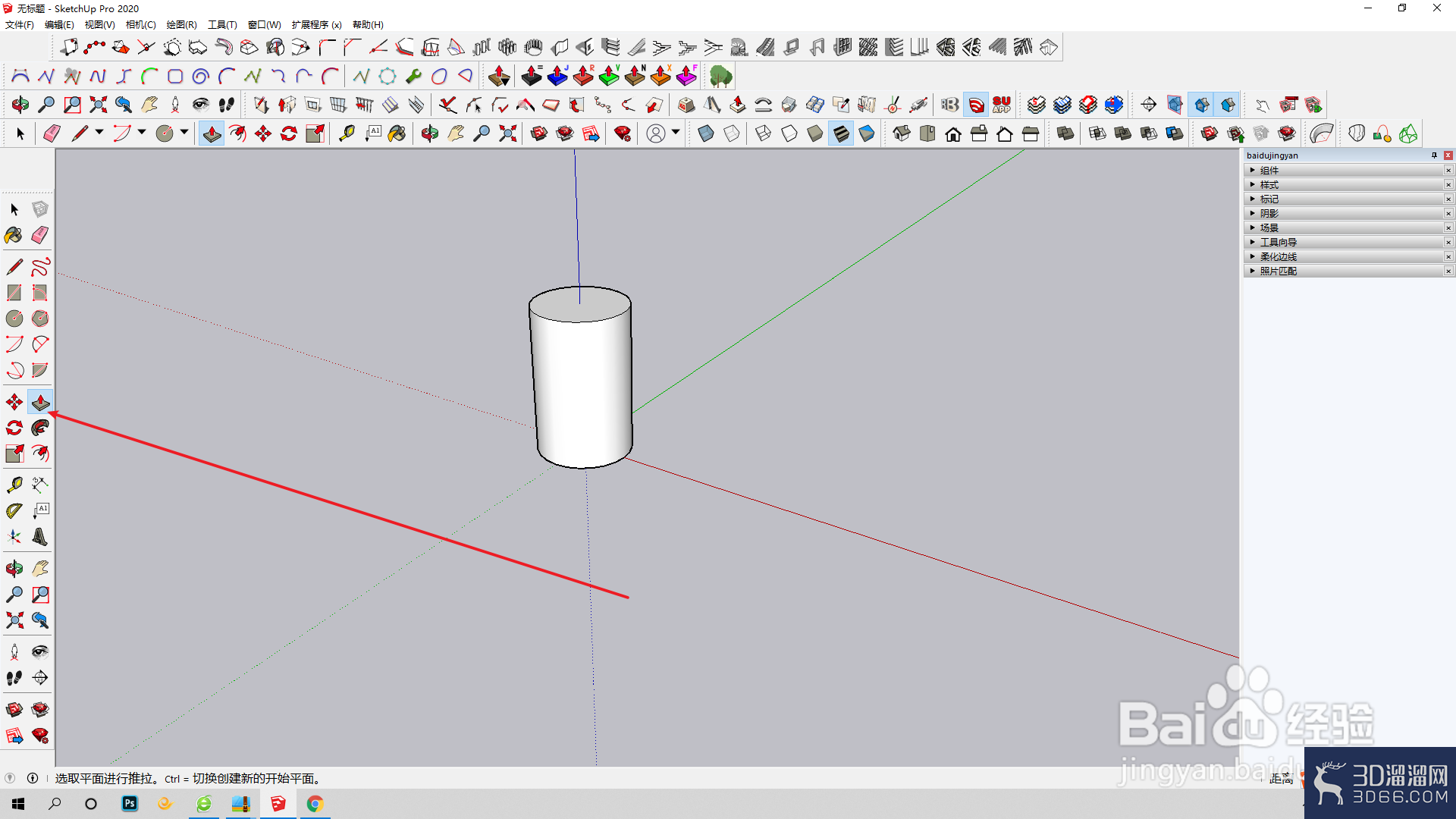Activate Push/Pull in the left tool palette
1456x819 pixels.
40,402
